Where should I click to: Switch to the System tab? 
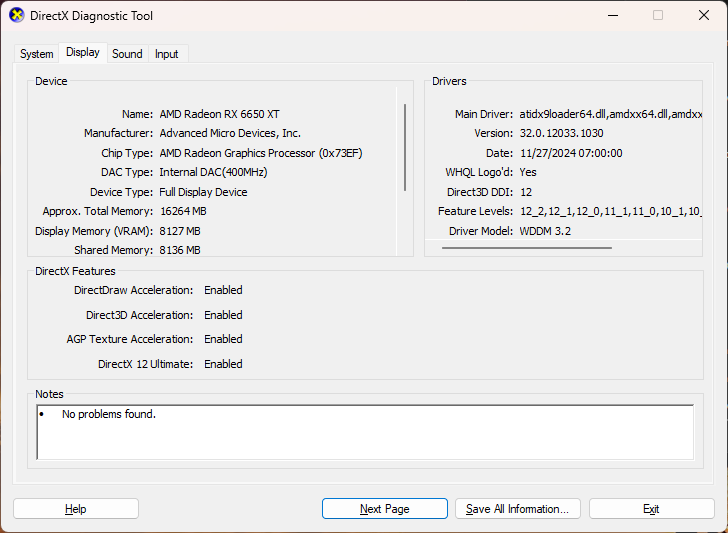pos(37,54)
